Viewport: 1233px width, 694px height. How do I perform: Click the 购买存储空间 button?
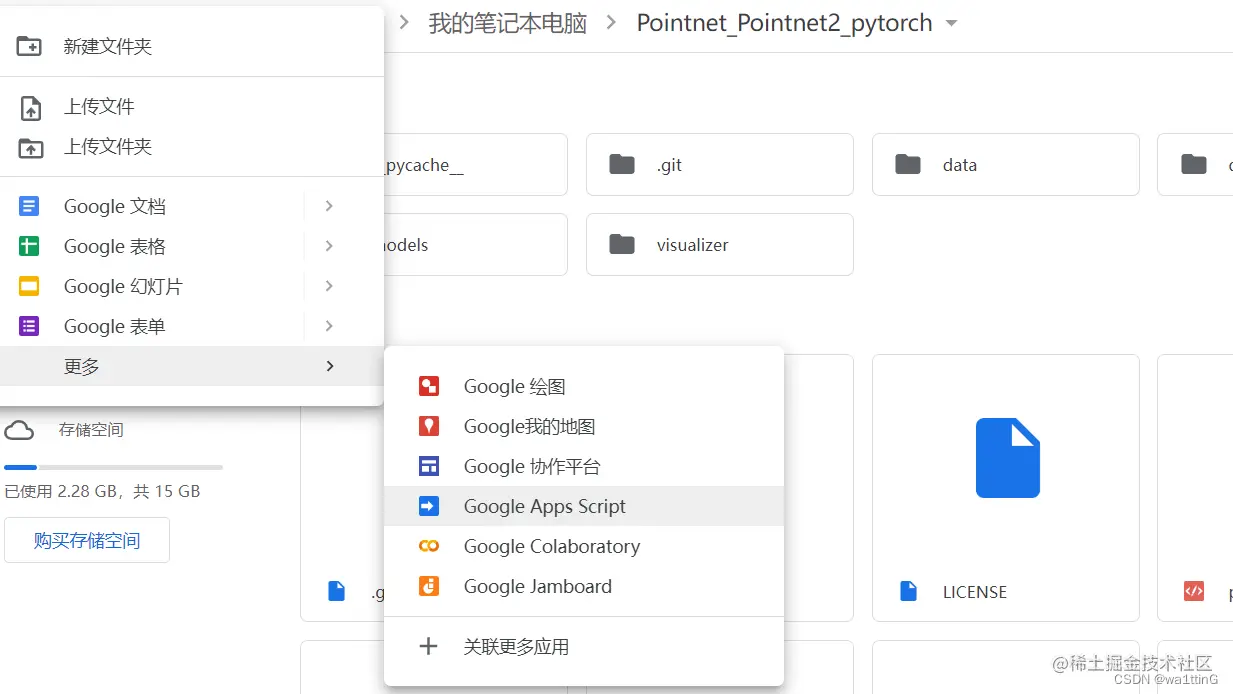click(x=87, y=540)
